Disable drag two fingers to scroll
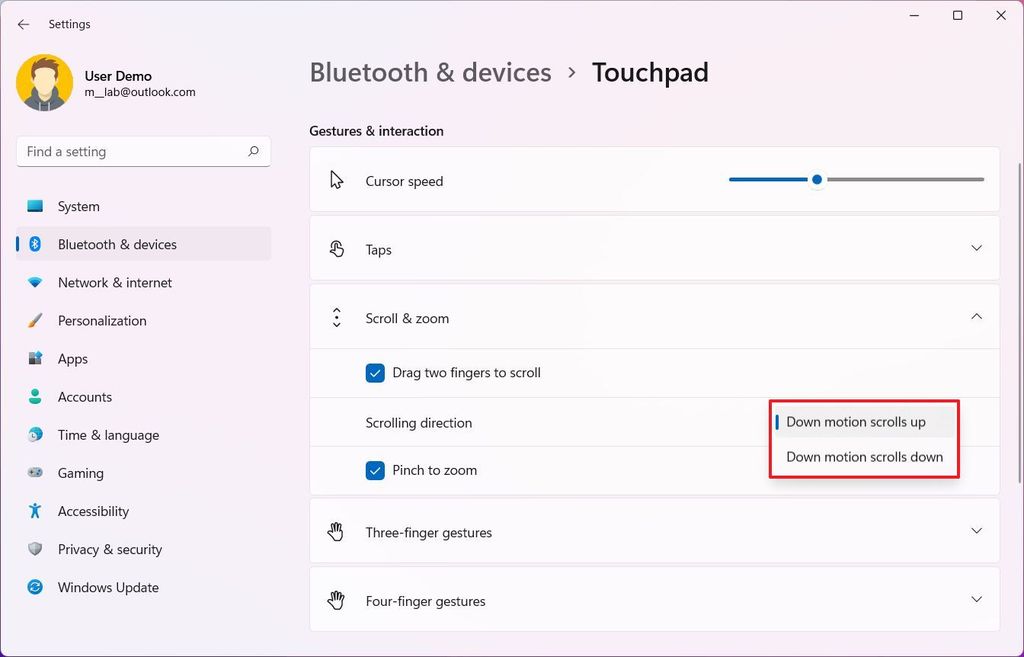This screenshot has height=657, width=1024. [x=375, y=372]
